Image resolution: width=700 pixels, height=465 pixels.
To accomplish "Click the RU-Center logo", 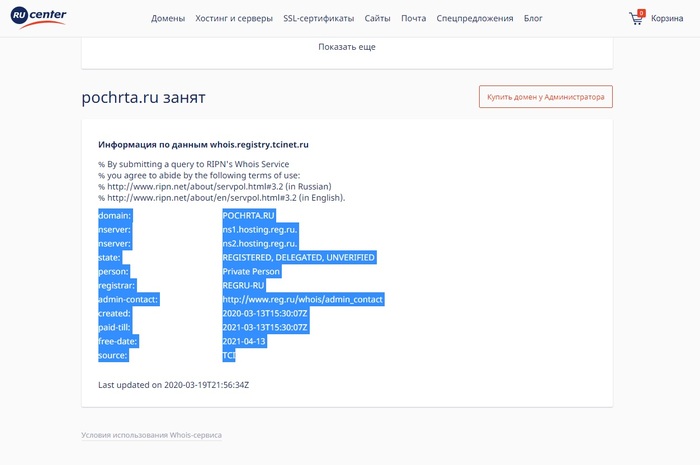I will point(40,18).
